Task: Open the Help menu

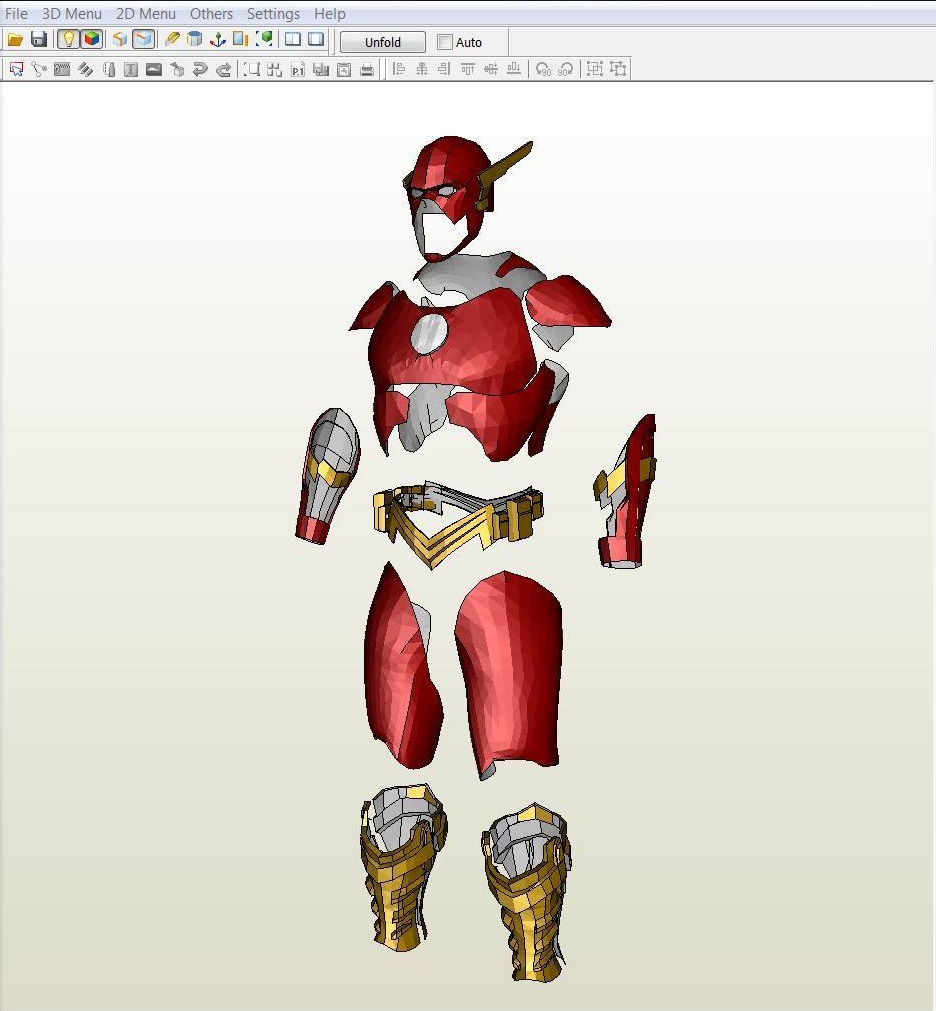Action: point(329,14)
